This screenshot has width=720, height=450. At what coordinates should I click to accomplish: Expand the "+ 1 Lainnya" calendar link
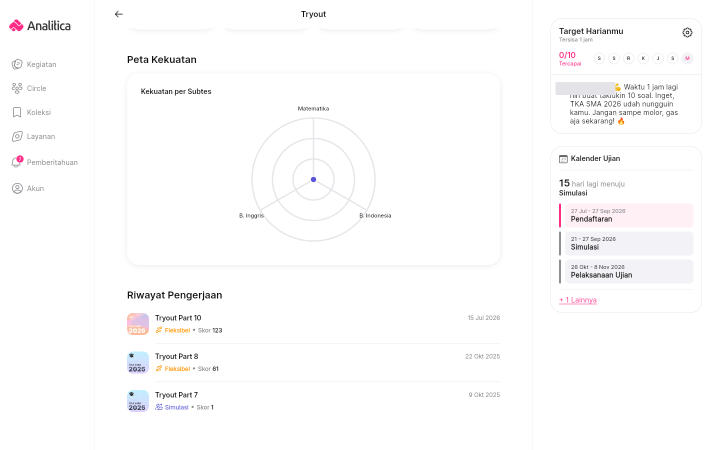click(x=578, y=300)
